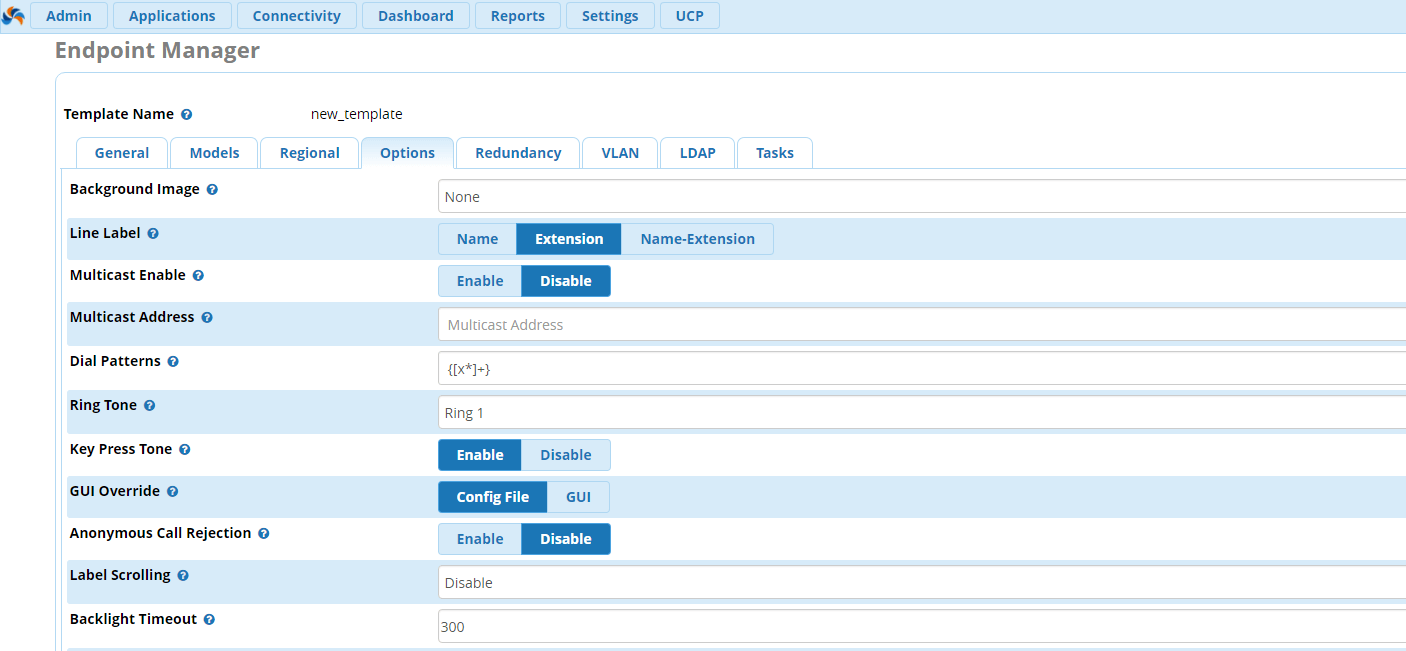
Task: Click the Ring Tone help icon
Action: click(x=150, y=406)
